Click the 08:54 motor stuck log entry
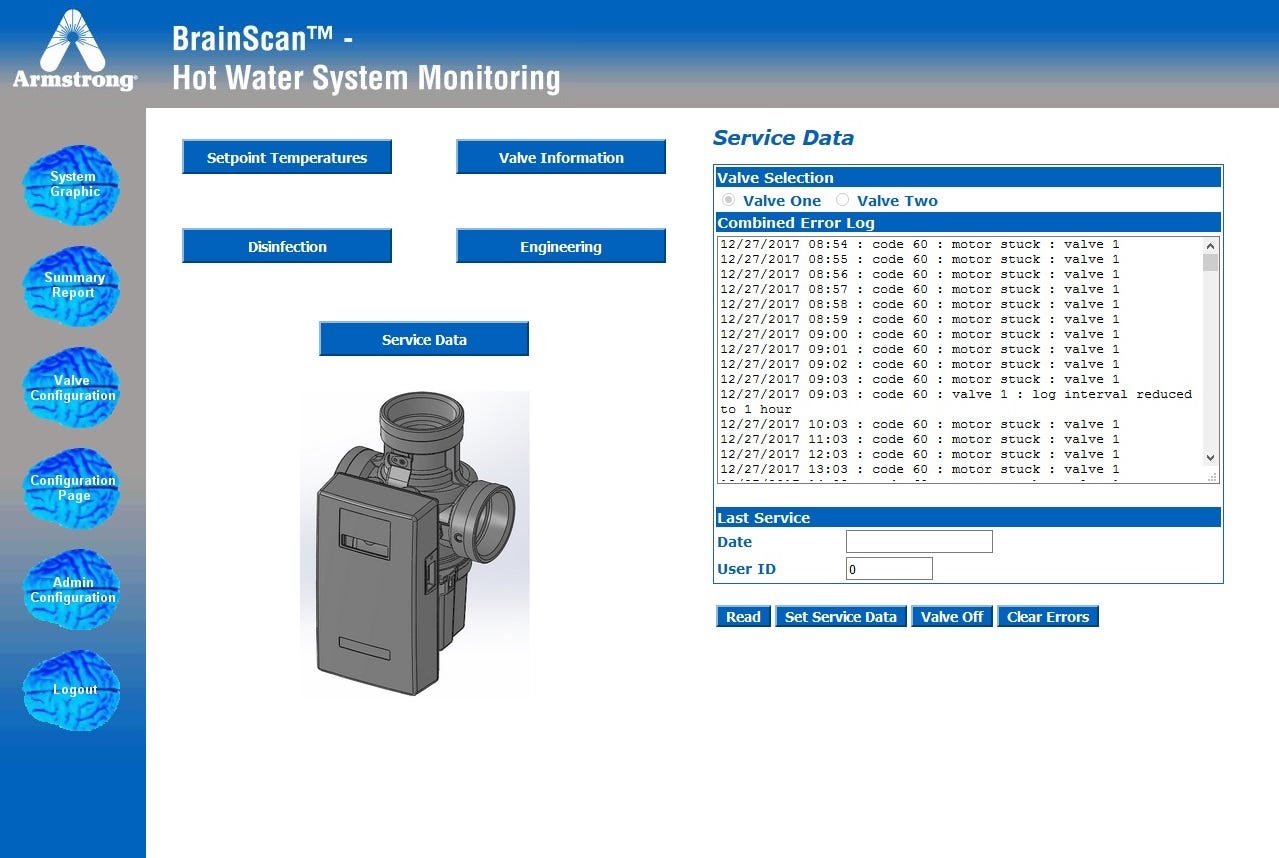This screenshot has height=858, width=1279. click(919, 244)
